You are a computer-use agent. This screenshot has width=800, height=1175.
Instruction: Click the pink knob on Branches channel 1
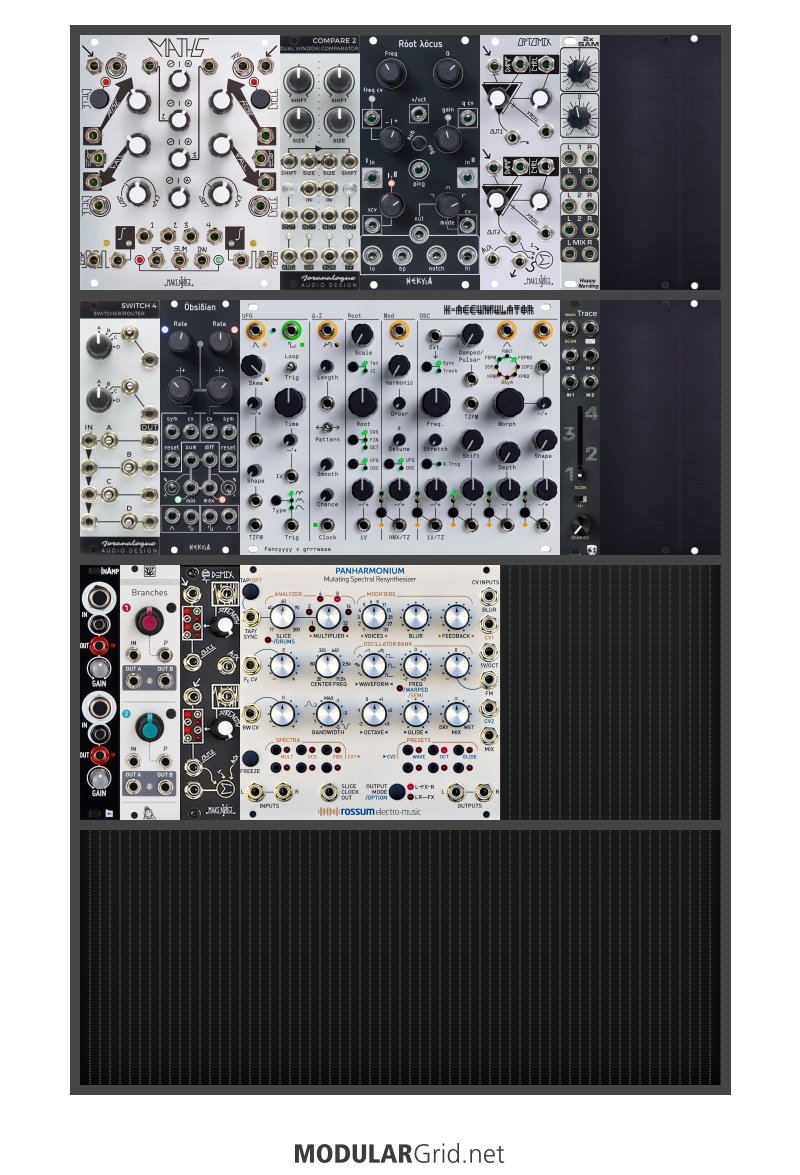click(x=148, y=620)
